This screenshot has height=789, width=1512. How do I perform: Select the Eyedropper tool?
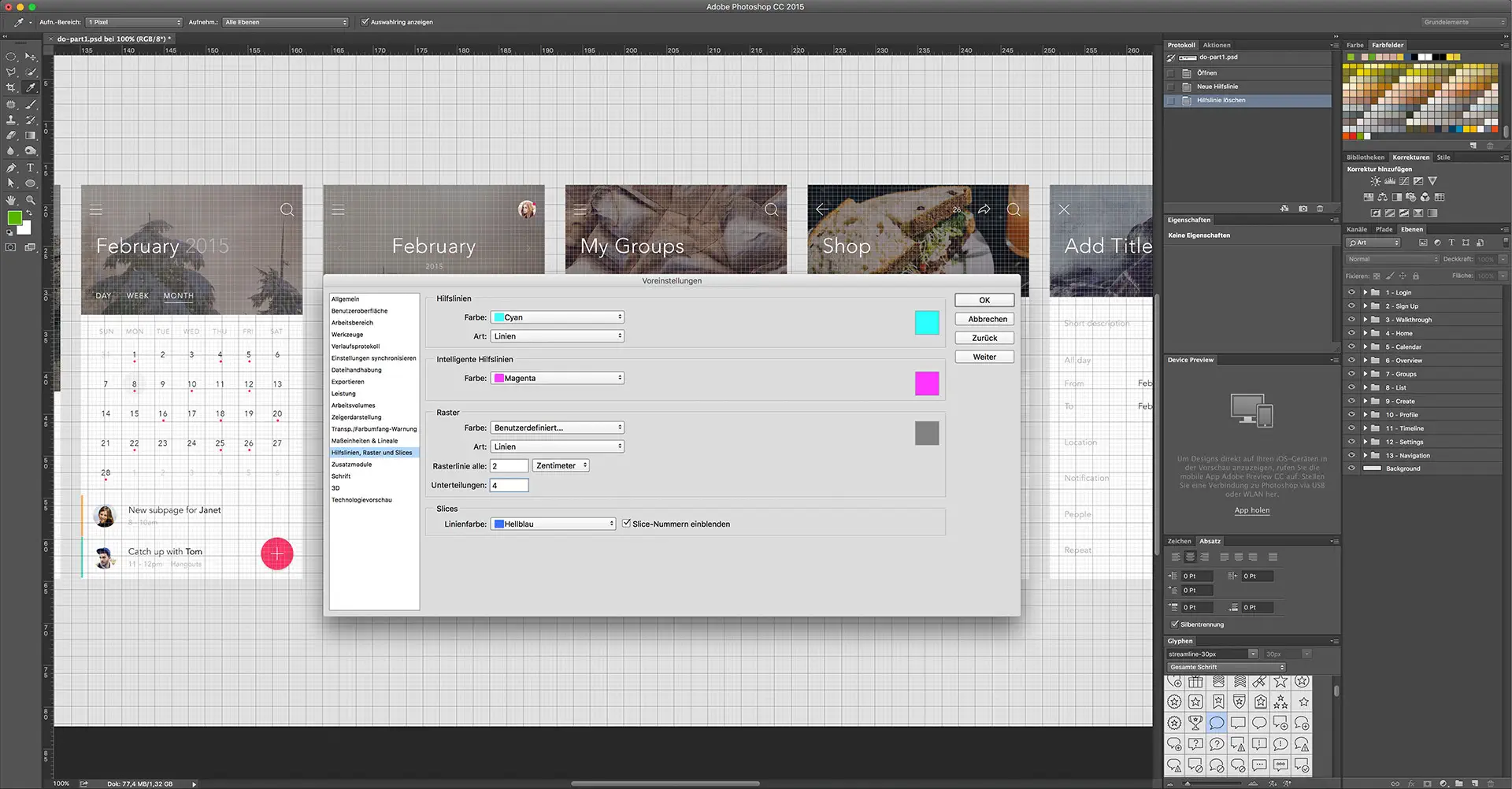[x=31, y=87]
